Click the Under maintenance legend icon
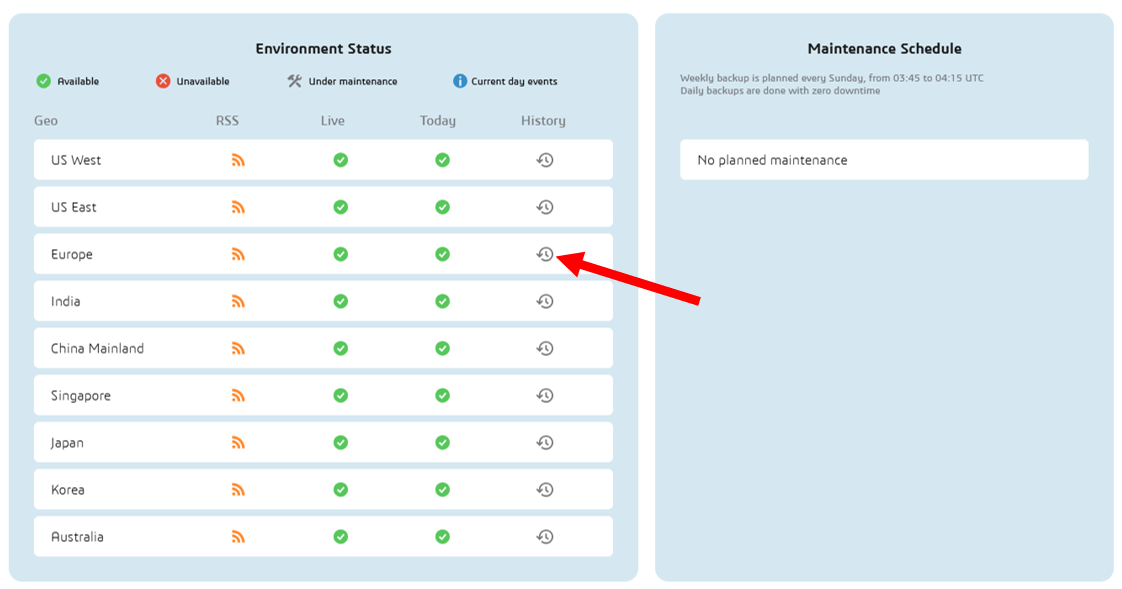Viewport: 1122px width, 589px height. click(x=296, y=80)
